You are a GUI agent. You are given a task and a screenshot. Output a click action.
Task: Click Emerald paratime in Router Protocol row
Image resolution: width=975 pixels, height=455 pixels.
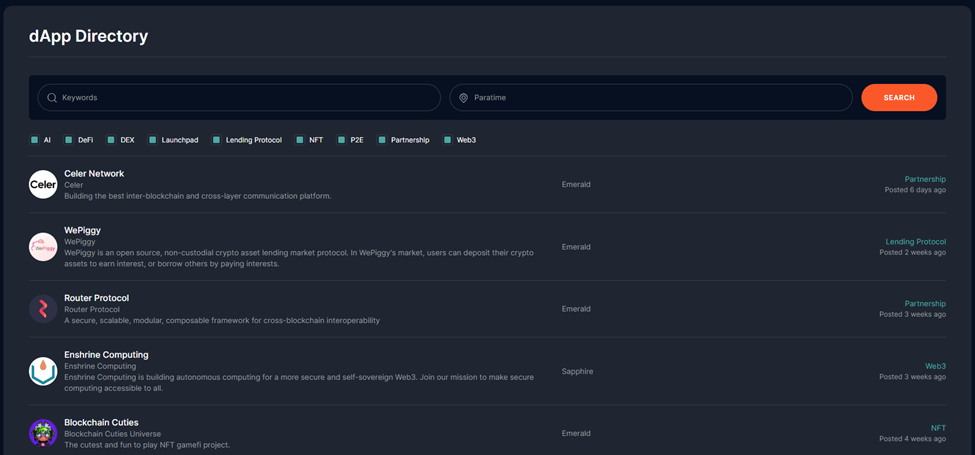pos(576,309)
